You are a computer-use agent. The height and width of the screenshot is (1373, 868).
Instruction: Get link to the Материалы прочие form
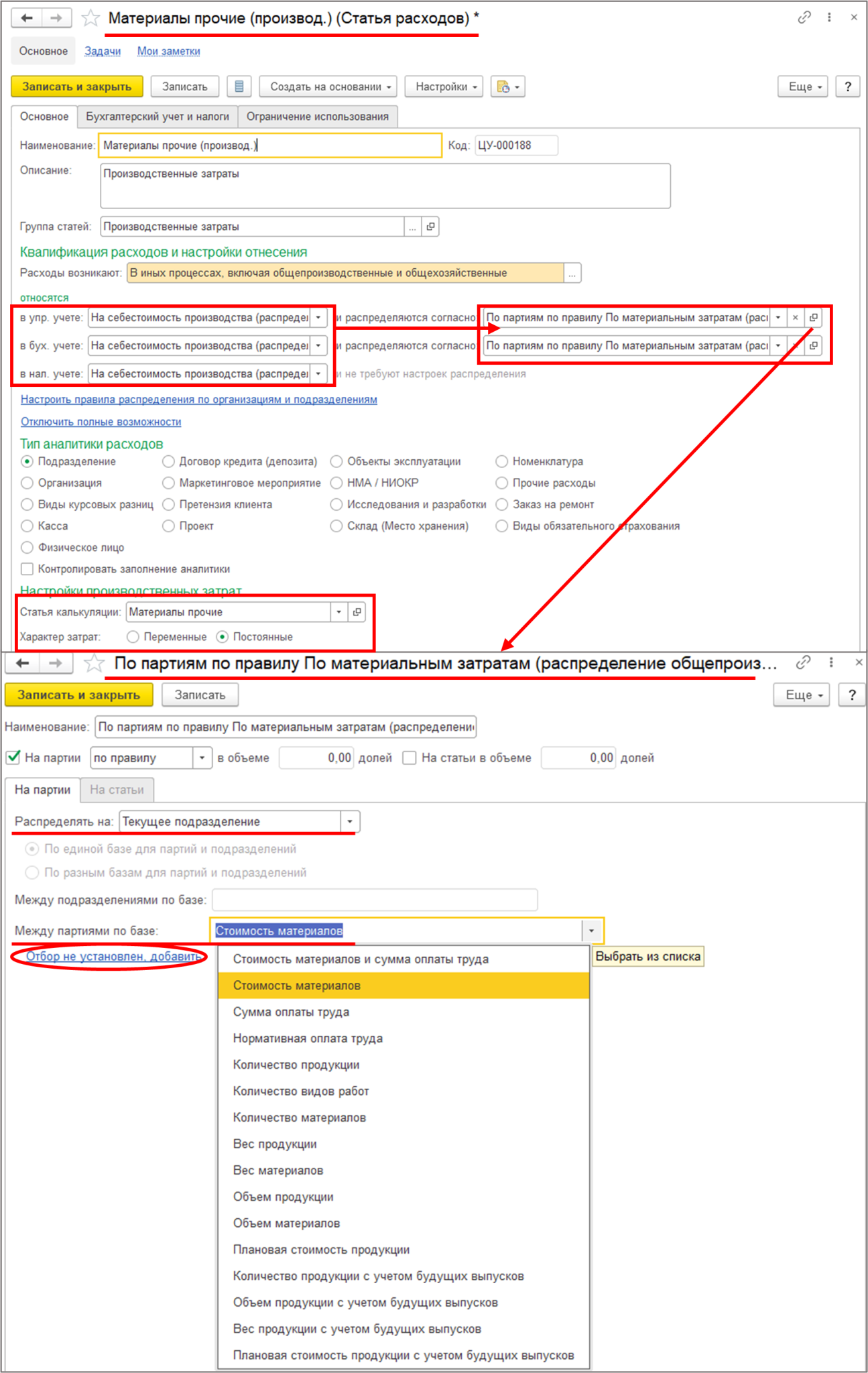point(804,17)
